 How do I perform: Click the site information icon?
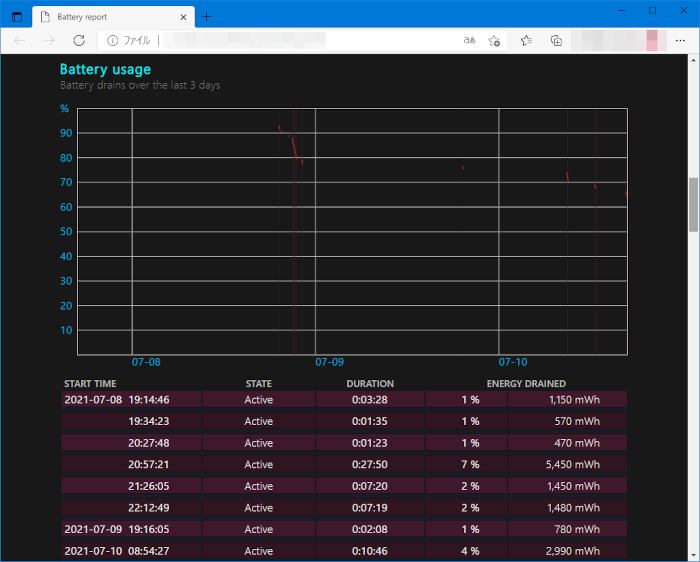click(x=112, y=40)
